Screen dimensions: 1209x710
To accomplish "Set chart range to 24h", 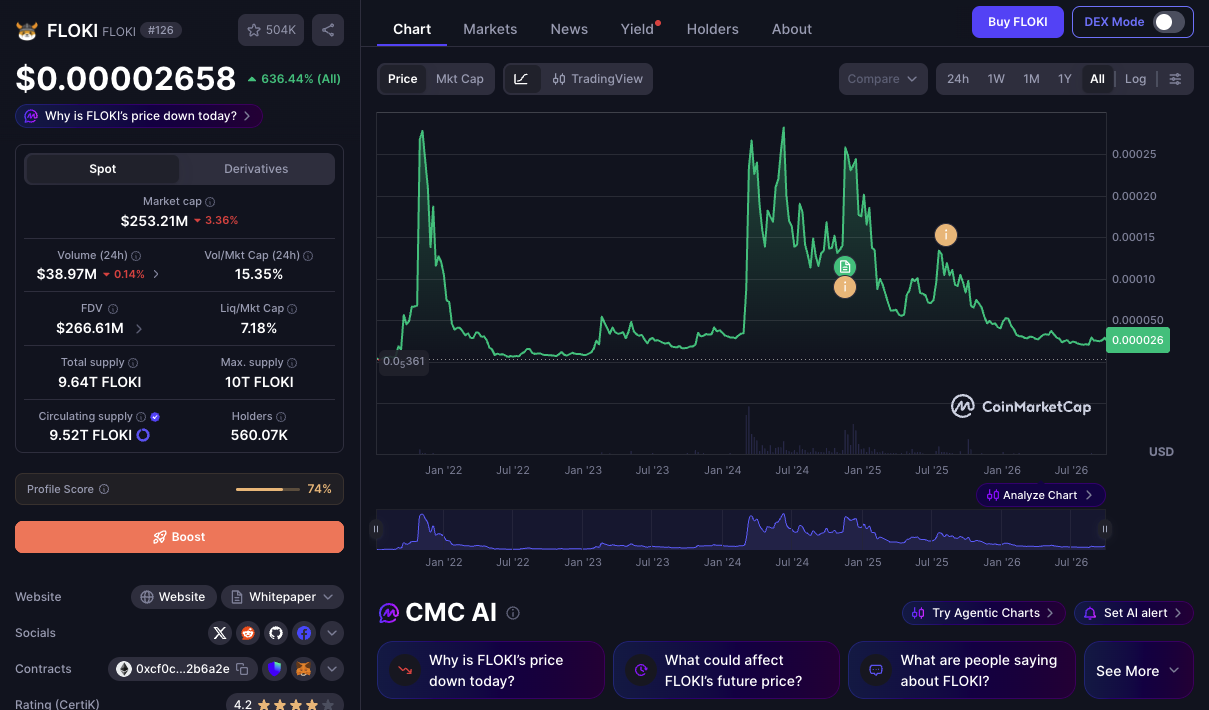I will coord(958,79).
